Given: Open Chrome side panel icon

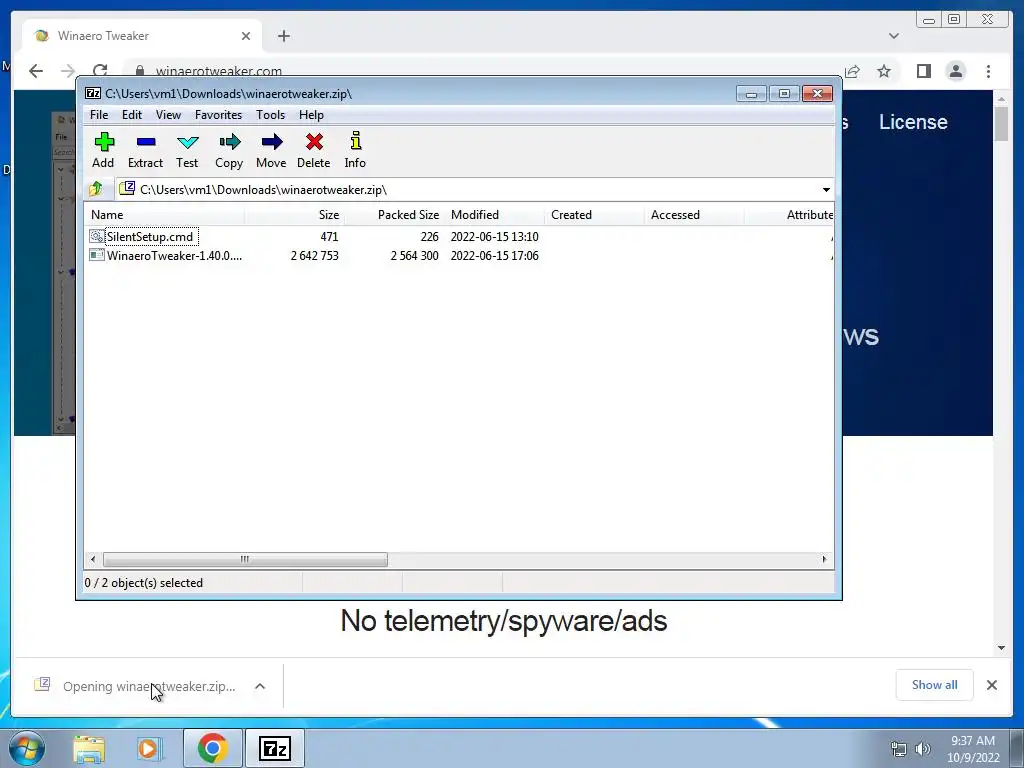Looking at the screenshot, I should (x=923, y=71).
